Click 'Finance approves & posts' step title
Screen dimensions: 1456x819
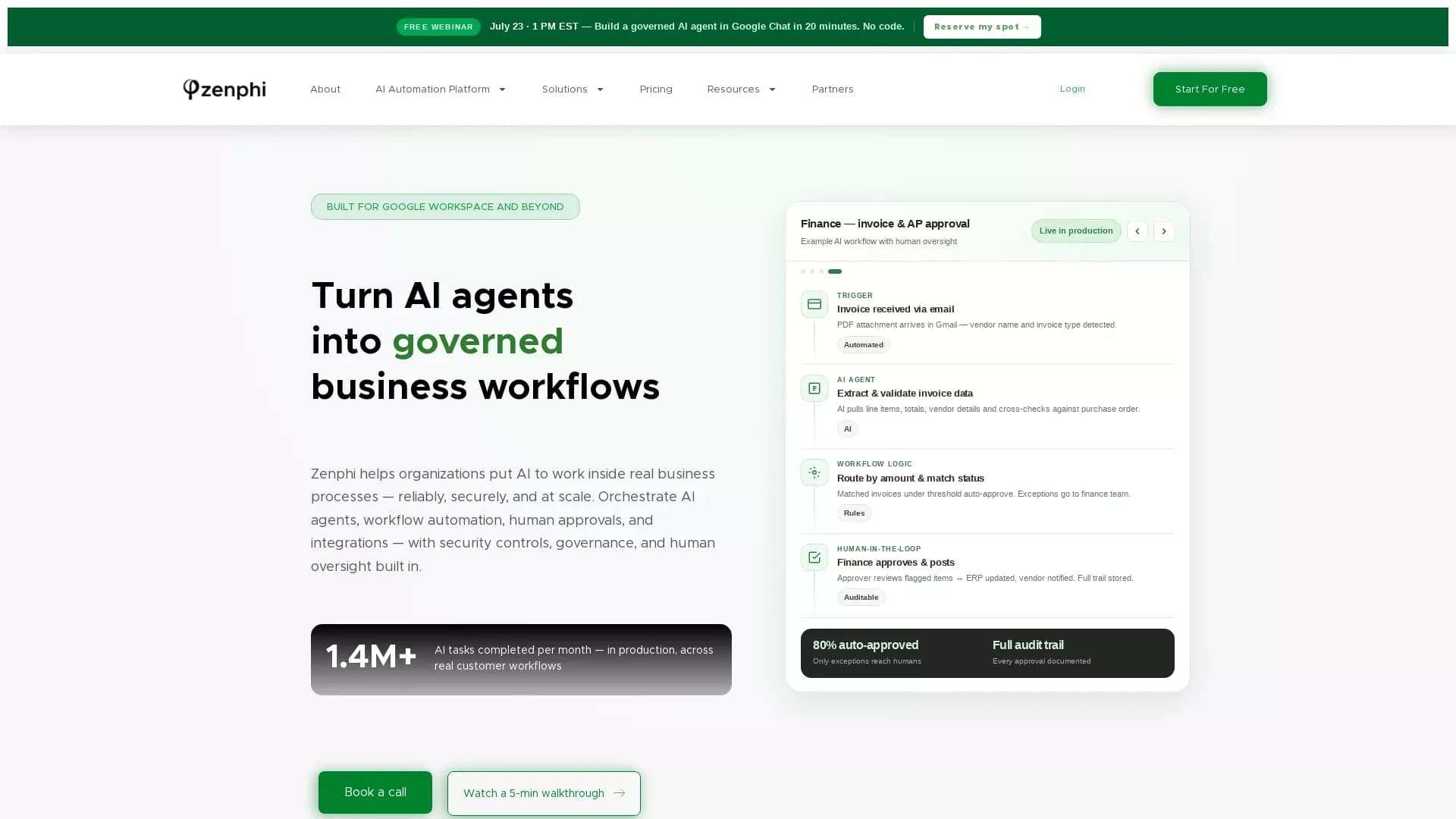(896, 563)
